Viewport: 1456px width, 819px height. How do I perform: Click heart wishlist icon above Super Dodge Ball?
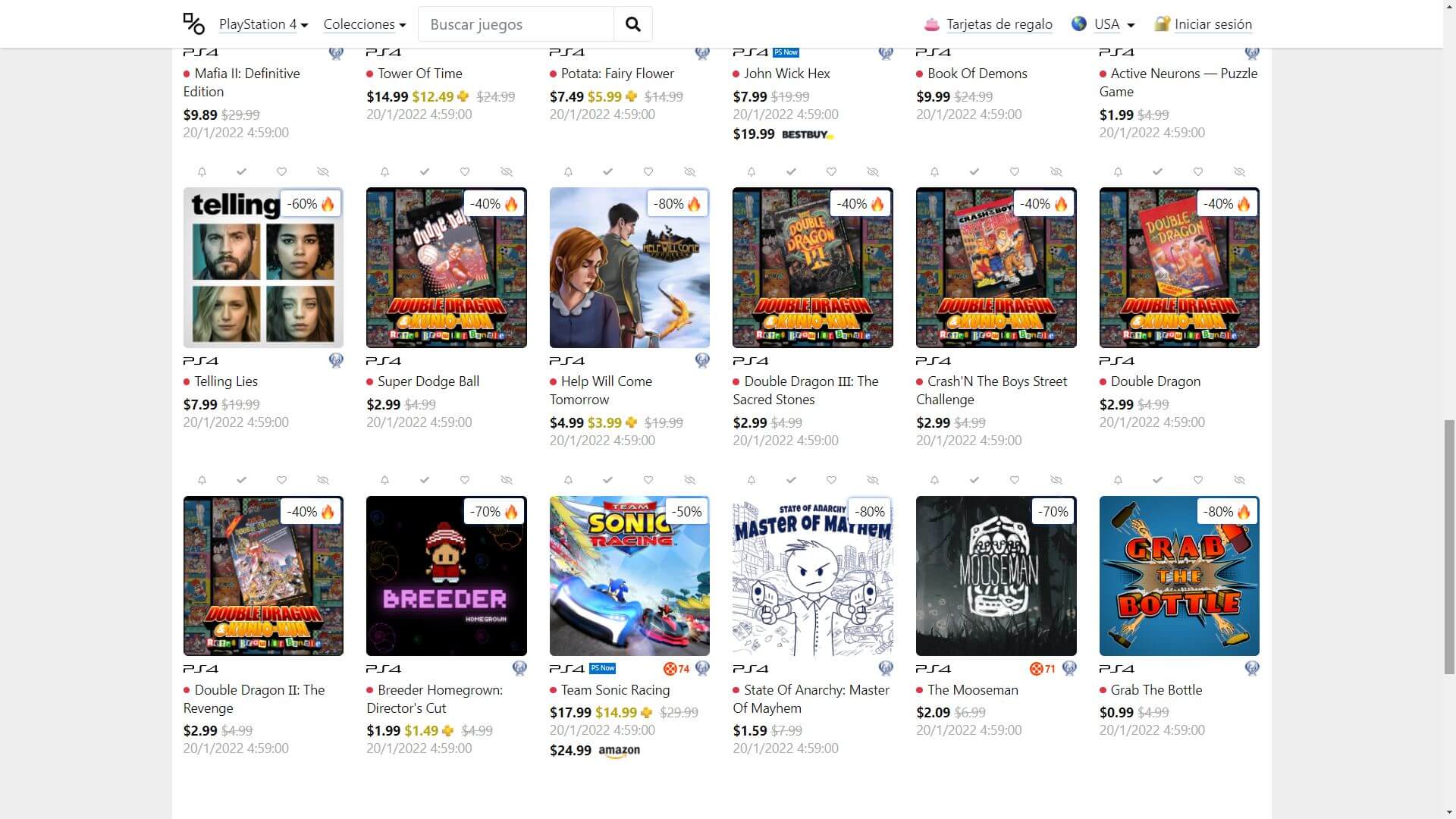coord(465,172)
